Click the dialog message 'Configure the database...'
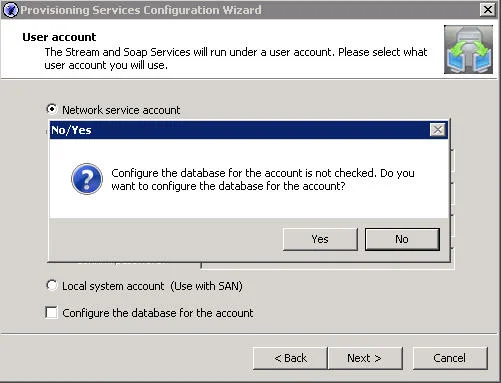 coord(263,179)
